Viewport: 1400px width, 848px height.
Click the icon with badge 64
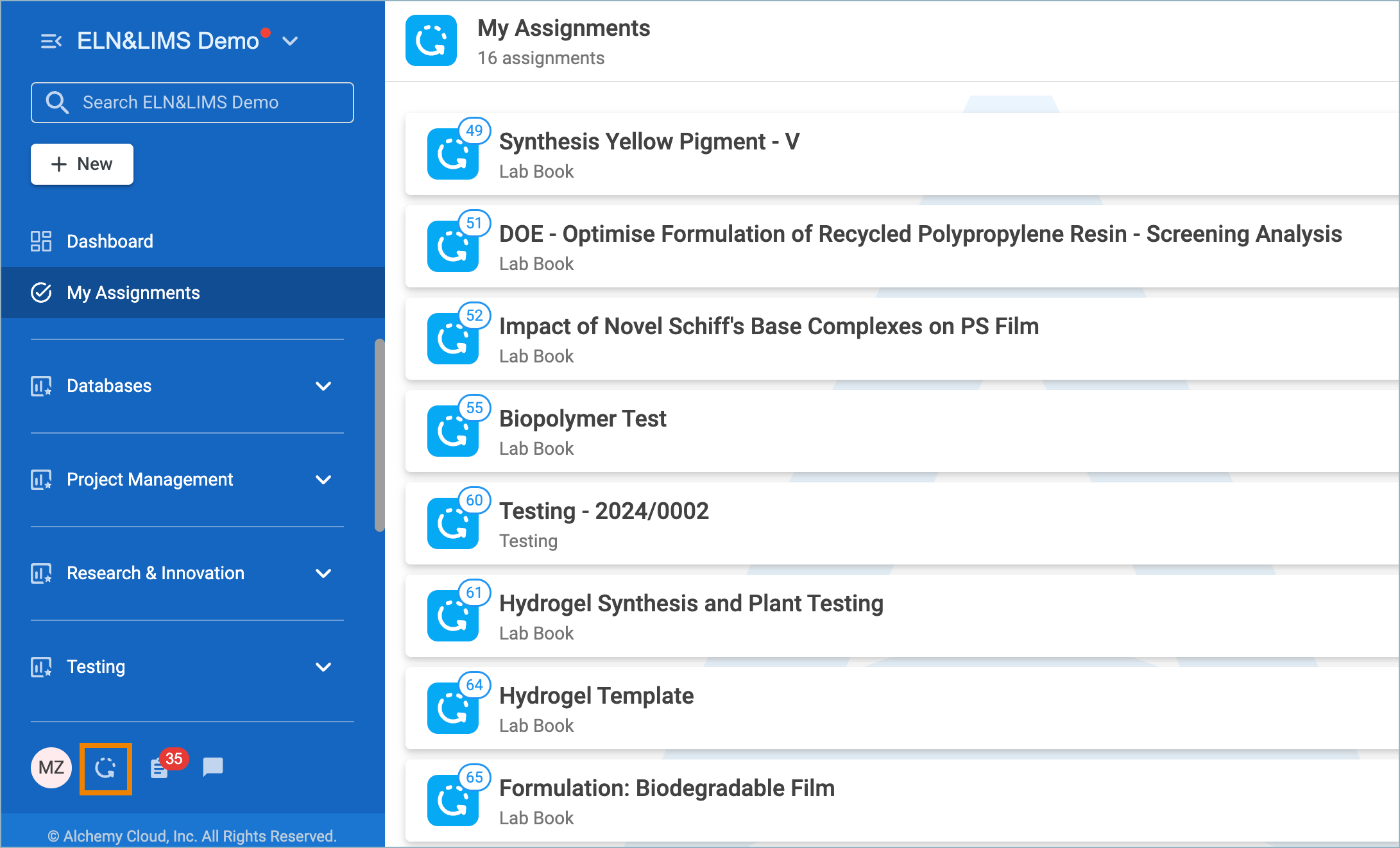pyautogui.click(x=453, y=708)
